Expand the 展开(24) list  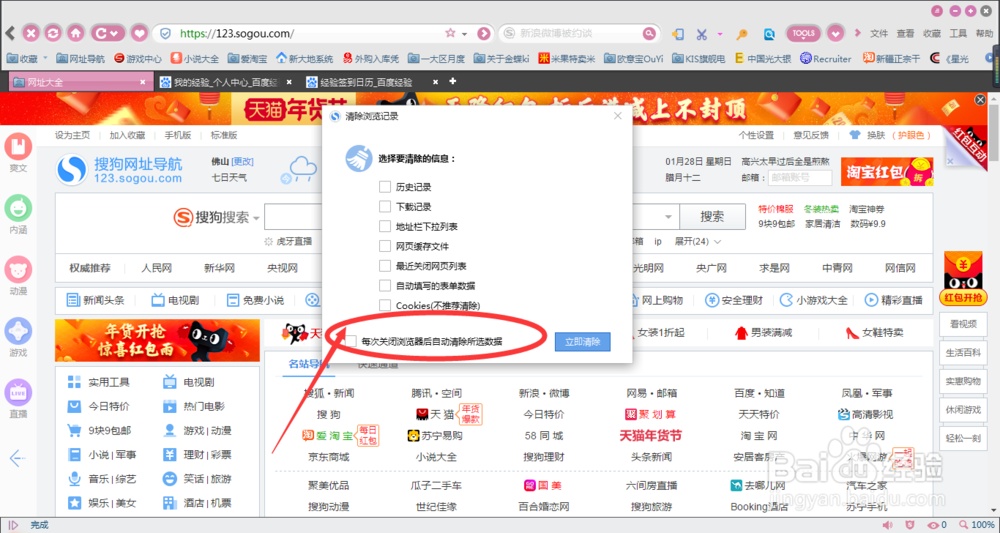[x=698, y=242]
